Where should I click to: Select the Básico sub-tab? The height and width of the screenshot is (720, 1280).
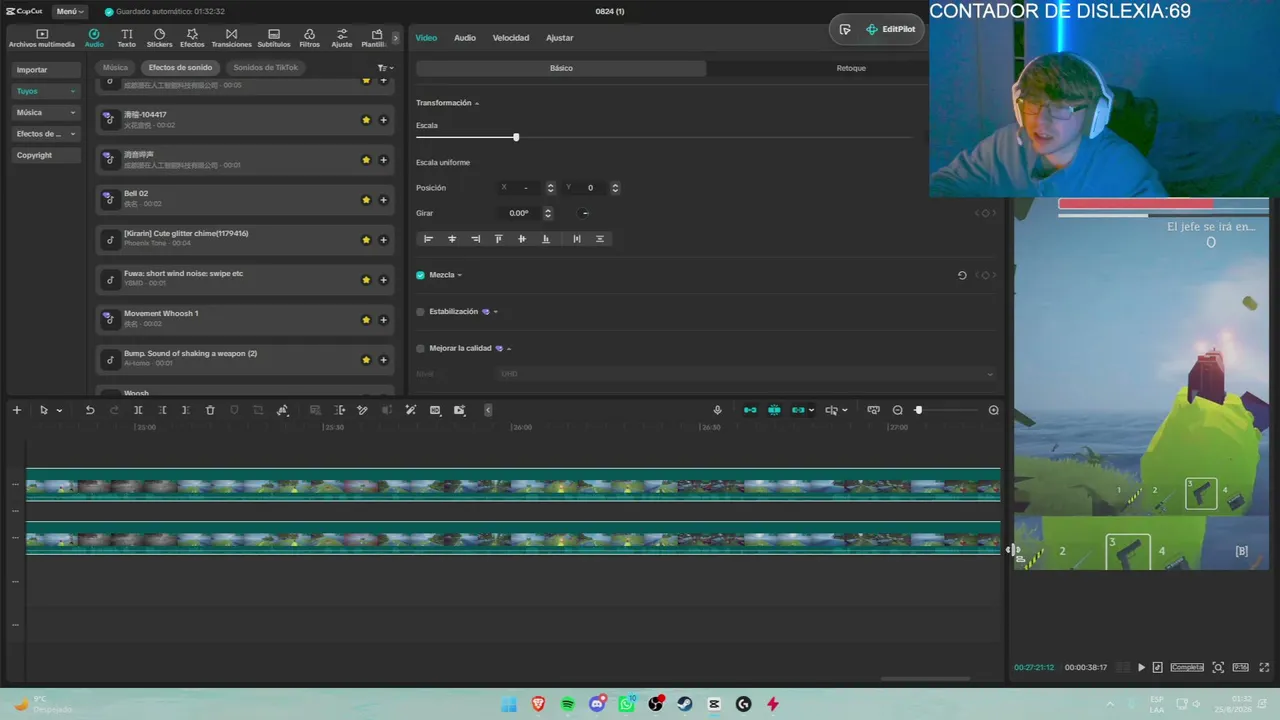point(561,68)
